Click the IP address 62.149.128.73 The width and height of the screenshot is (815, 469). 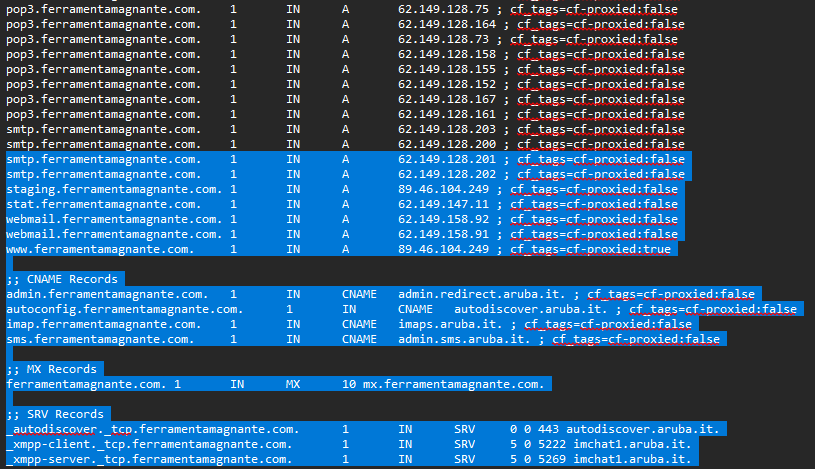(443, 40)
